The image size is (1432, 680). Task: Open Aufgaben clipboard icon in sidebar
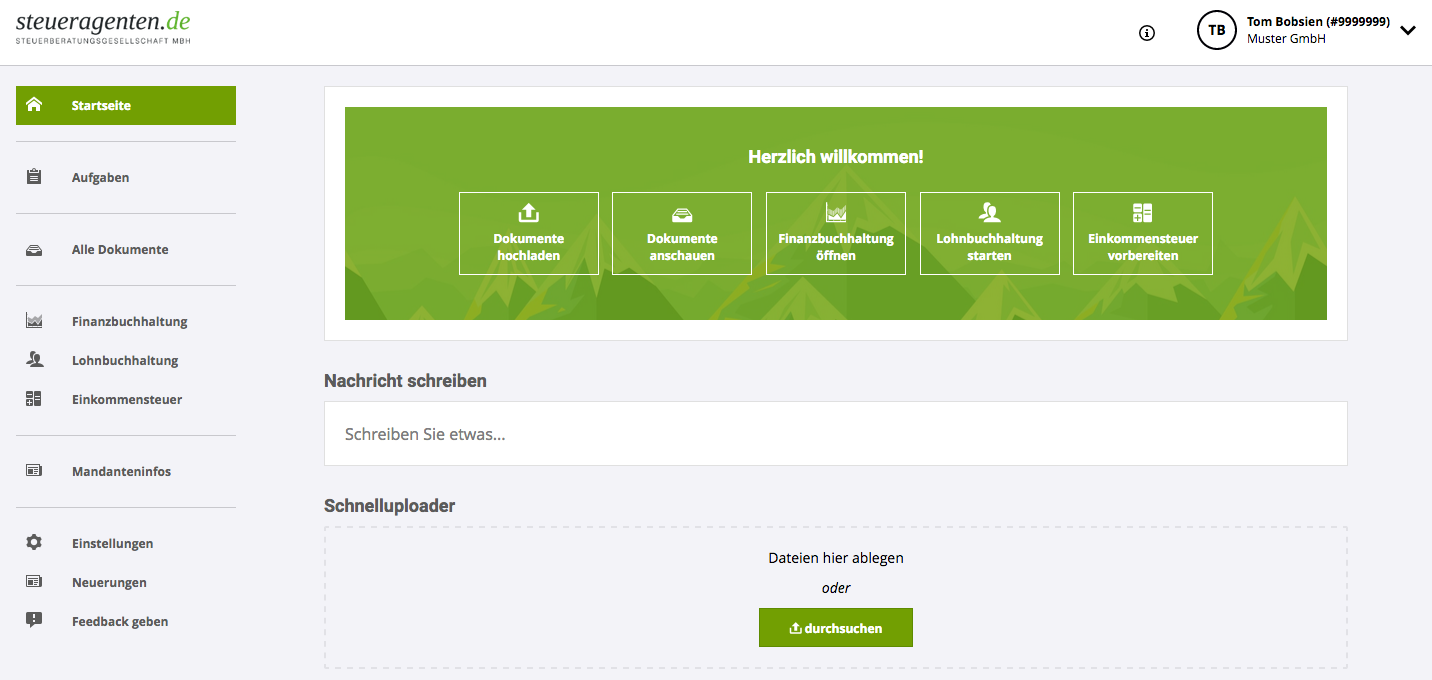34,177
